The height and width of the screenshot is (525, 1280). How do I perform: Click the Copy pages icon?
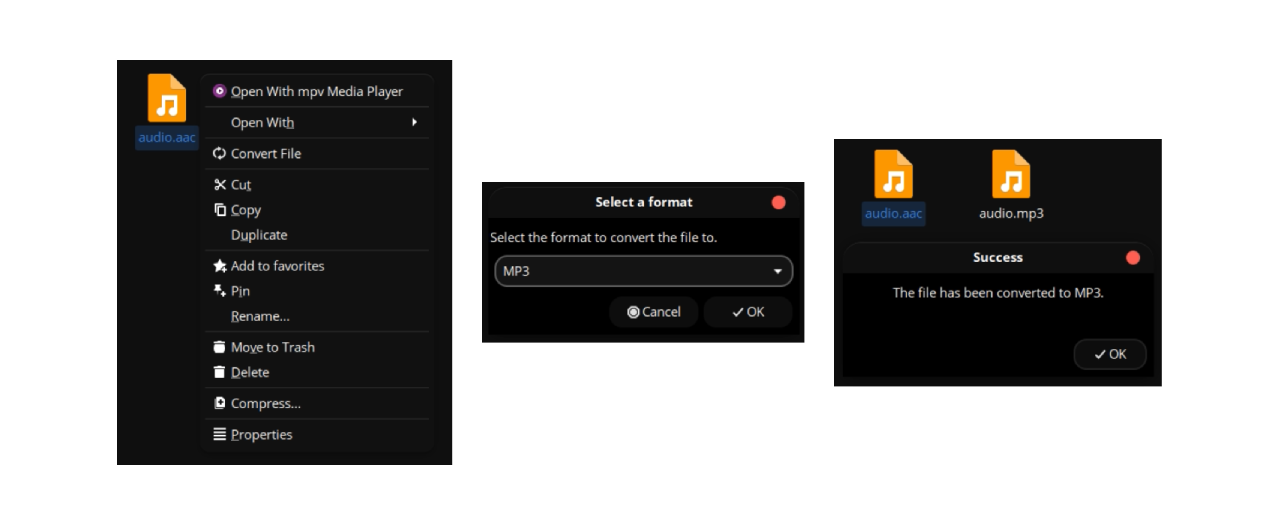click(220, 210)
